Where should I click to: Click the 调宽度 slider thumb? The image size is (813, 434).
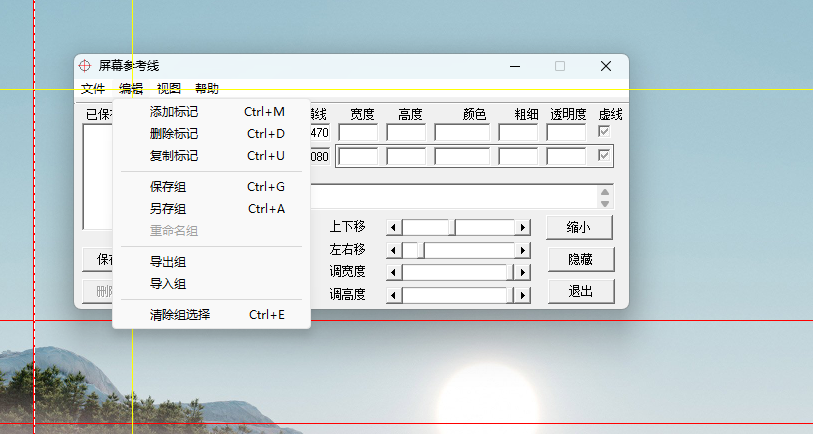click(x=510, y=272)
